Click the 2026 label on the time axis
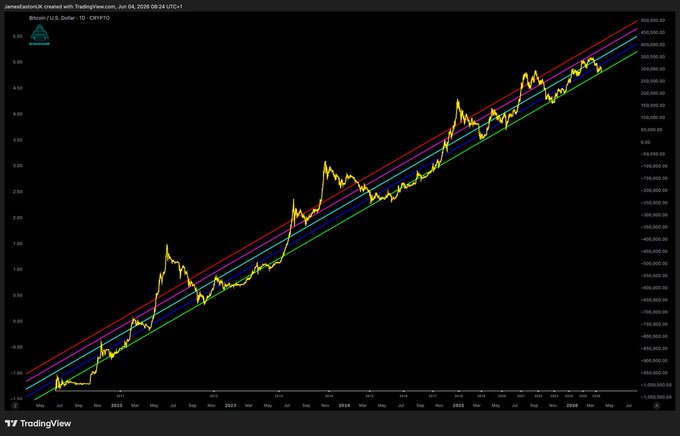Screen dimensions: 680x436 (x=572, y=406)
